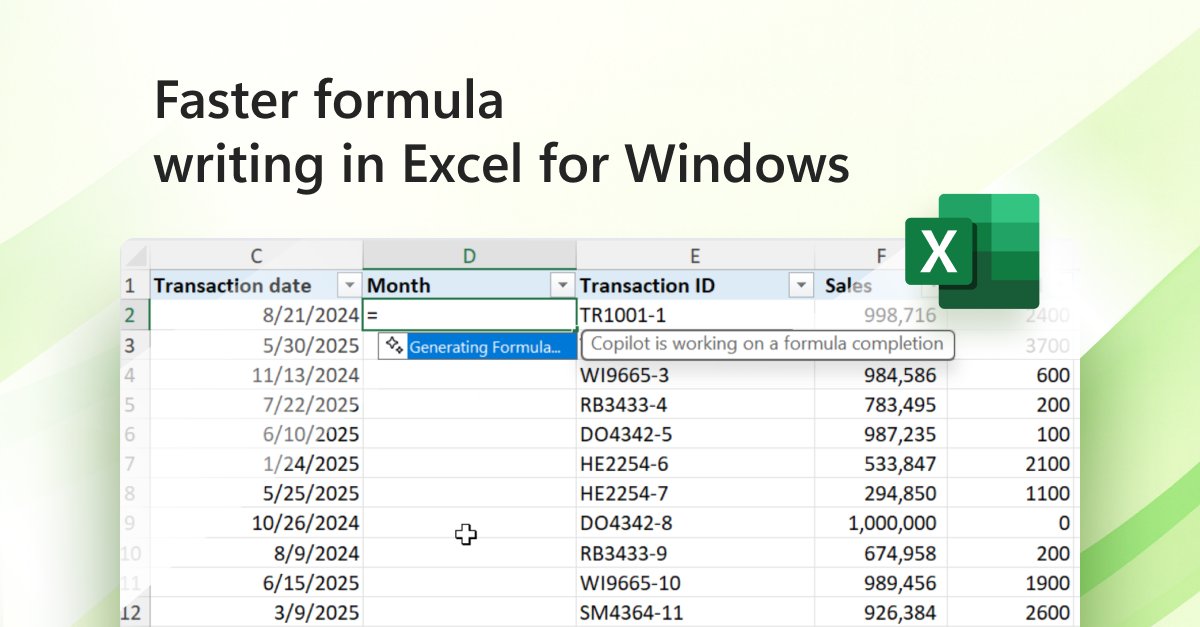
Task: Click empty Month cell beside 10/26/2024
Action: click(x=469, y=523)
